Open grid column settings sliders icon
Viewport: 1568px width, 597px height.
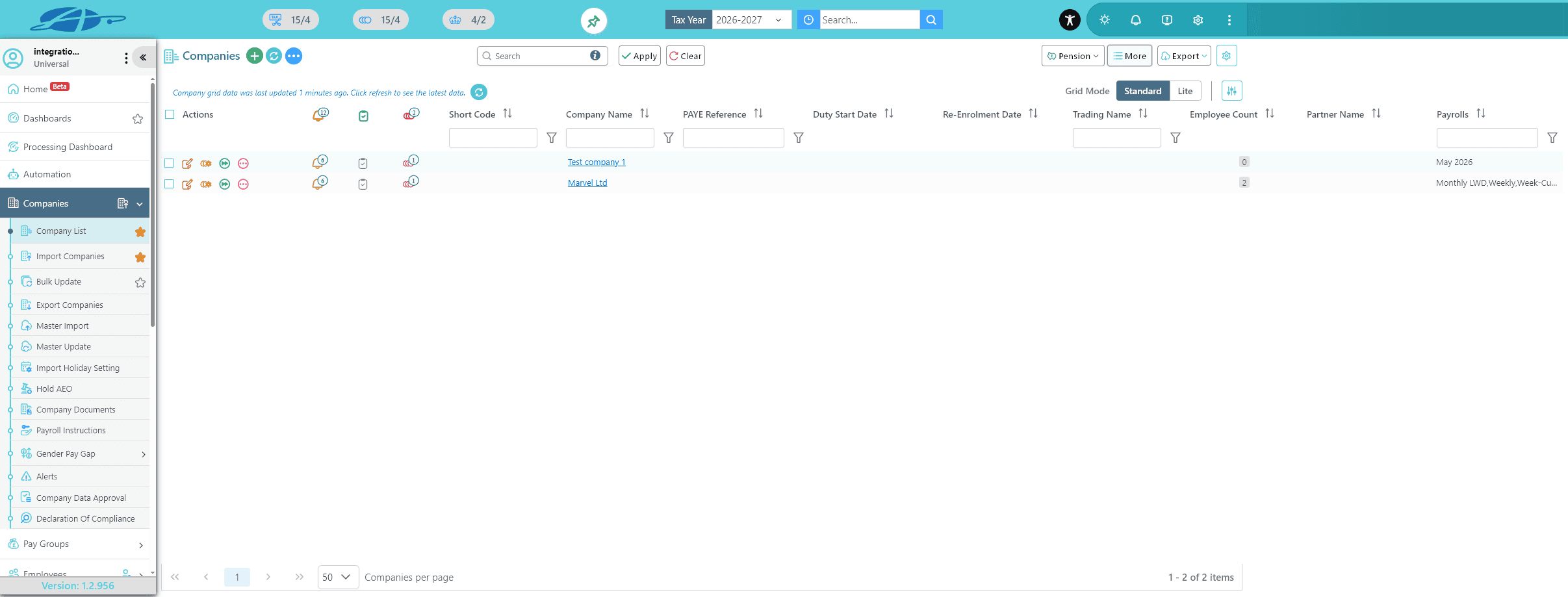(x=1232, y=91)
